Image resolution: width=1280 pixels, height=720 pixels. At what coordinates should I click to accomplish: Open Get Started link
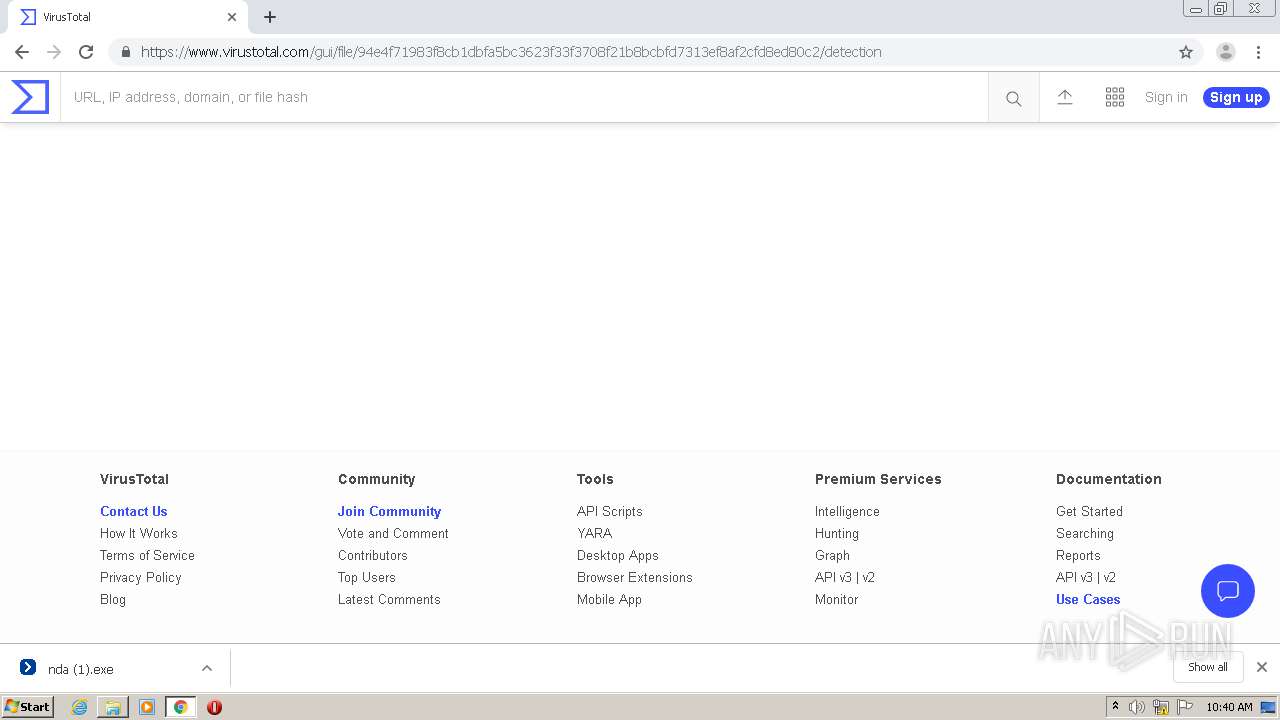coord(1089,511)
